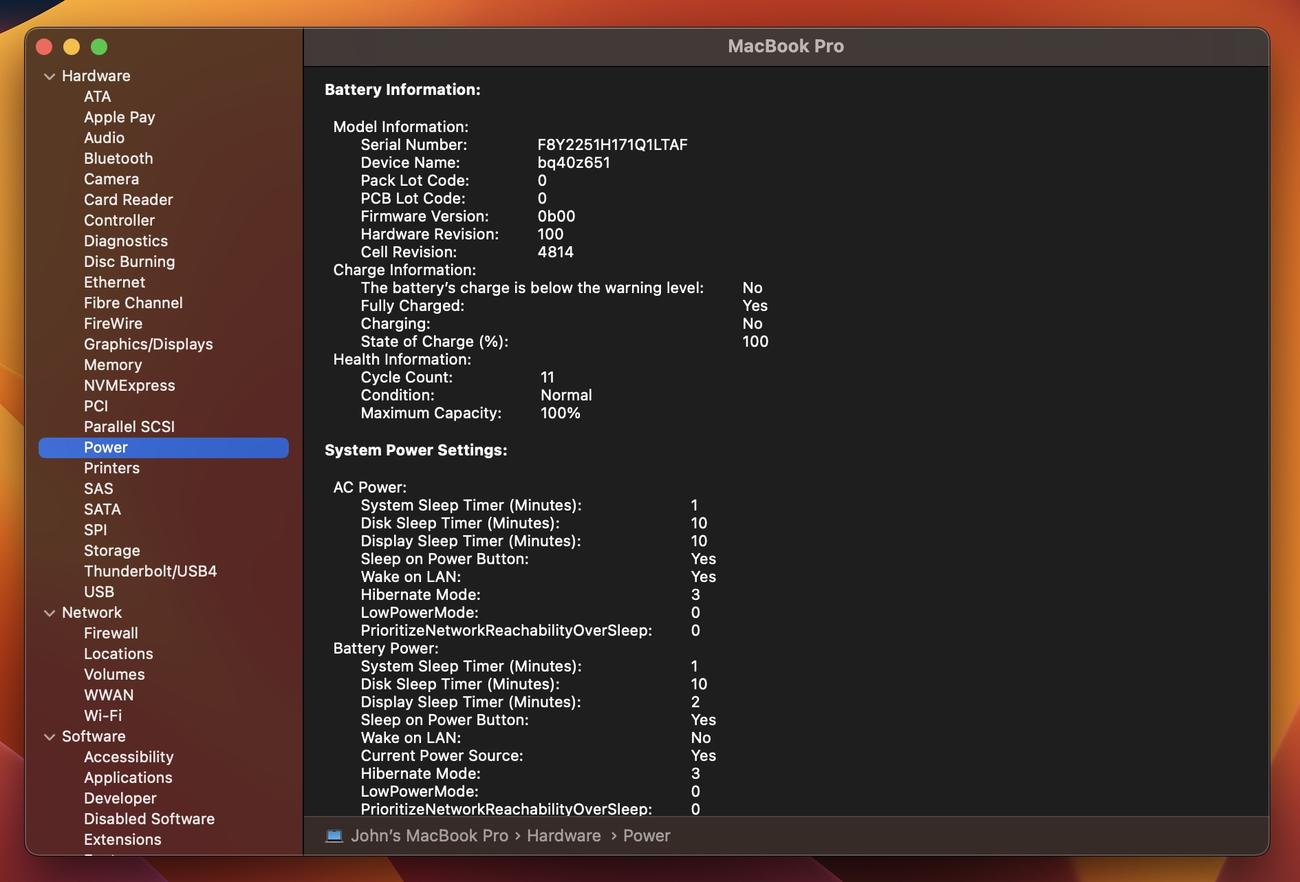Open Printers in the sidebar
This screenshot has height=882, width=1300.
pos(111,468)
